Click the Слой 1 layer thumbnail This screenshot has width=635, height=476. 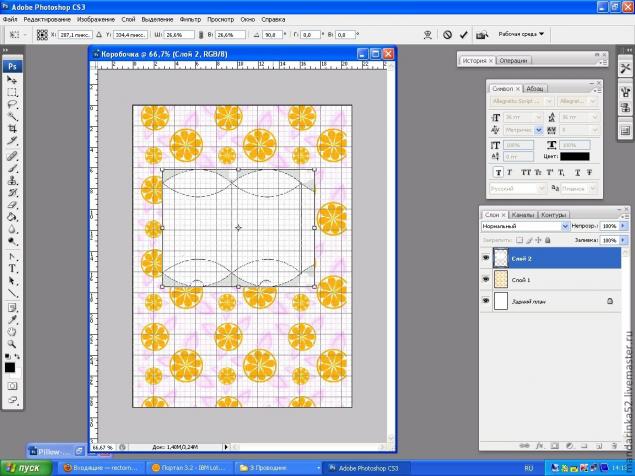click(501, 280)
